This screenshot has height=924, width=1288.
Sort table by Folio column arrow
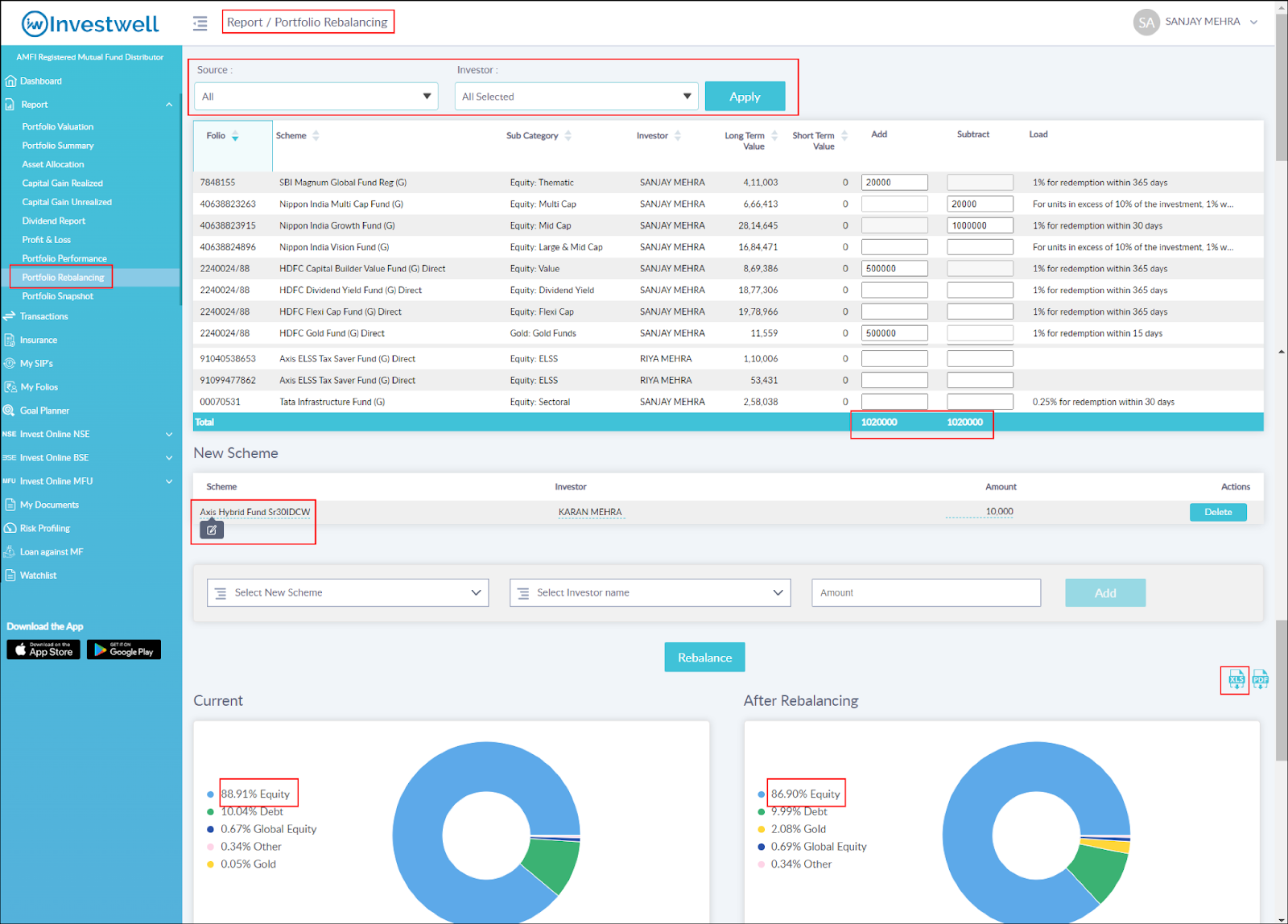click(235, 136)
